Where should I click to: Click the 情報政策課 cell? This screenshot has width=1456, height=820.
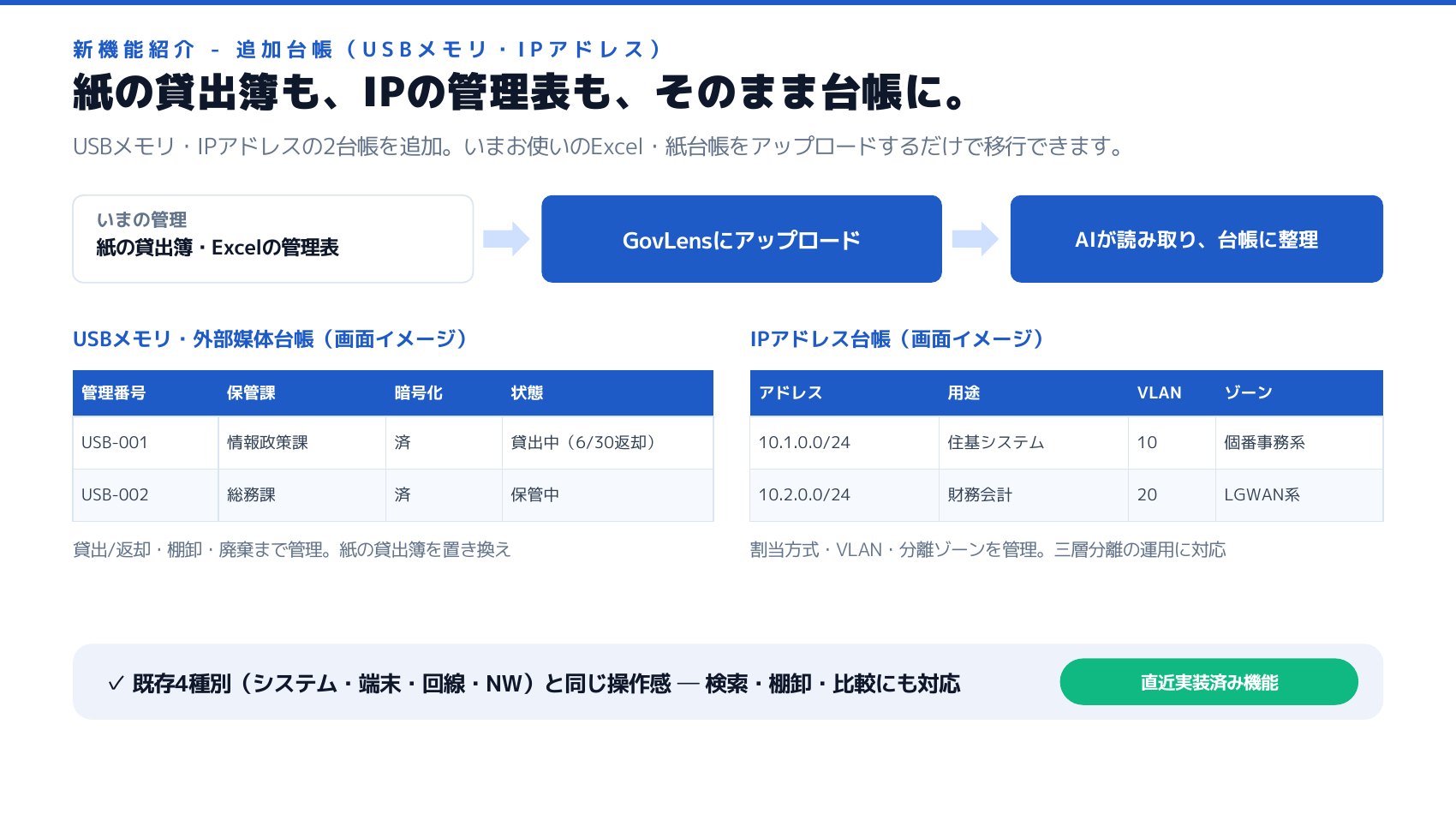coord(302,443)
